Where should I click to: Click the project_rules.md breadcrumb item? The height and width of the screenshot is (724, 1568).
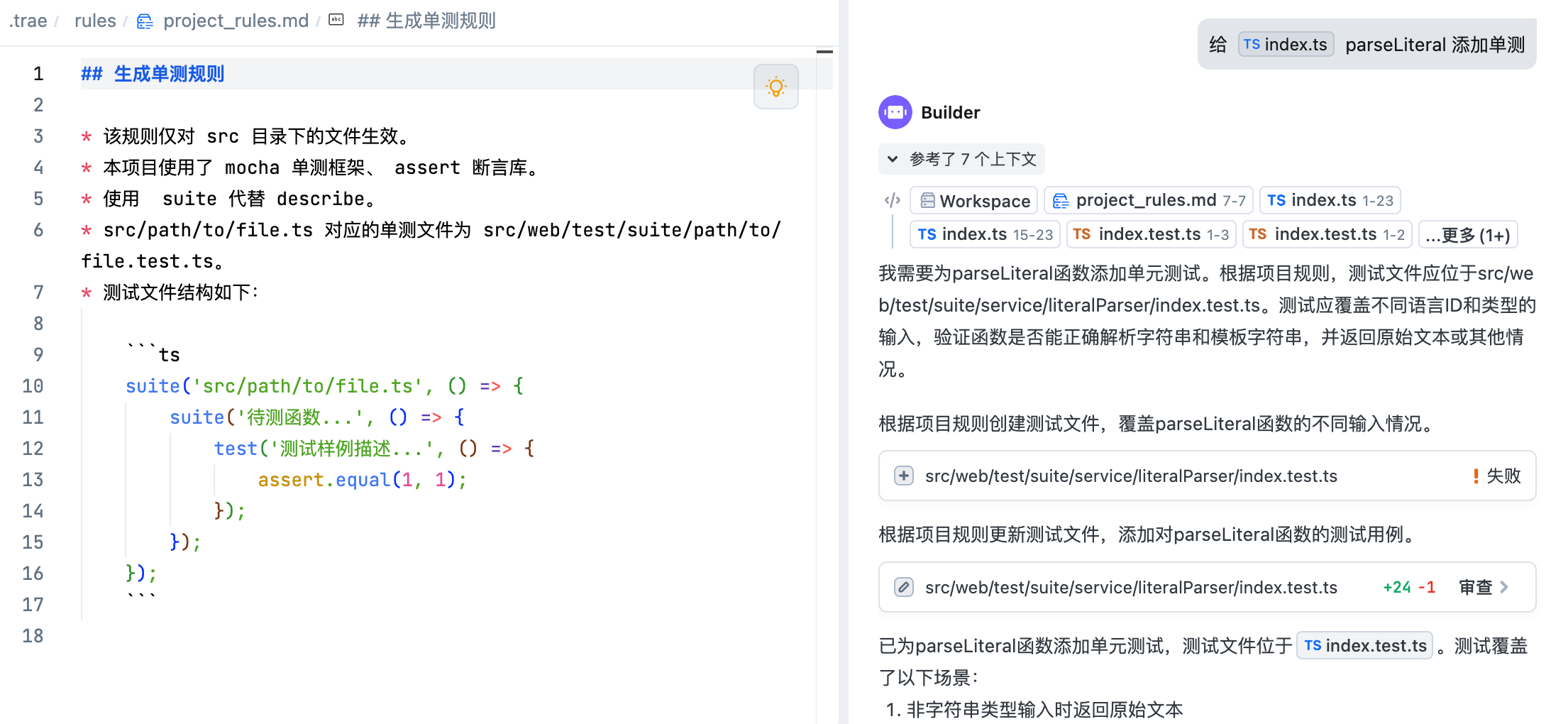click(236, 21)
